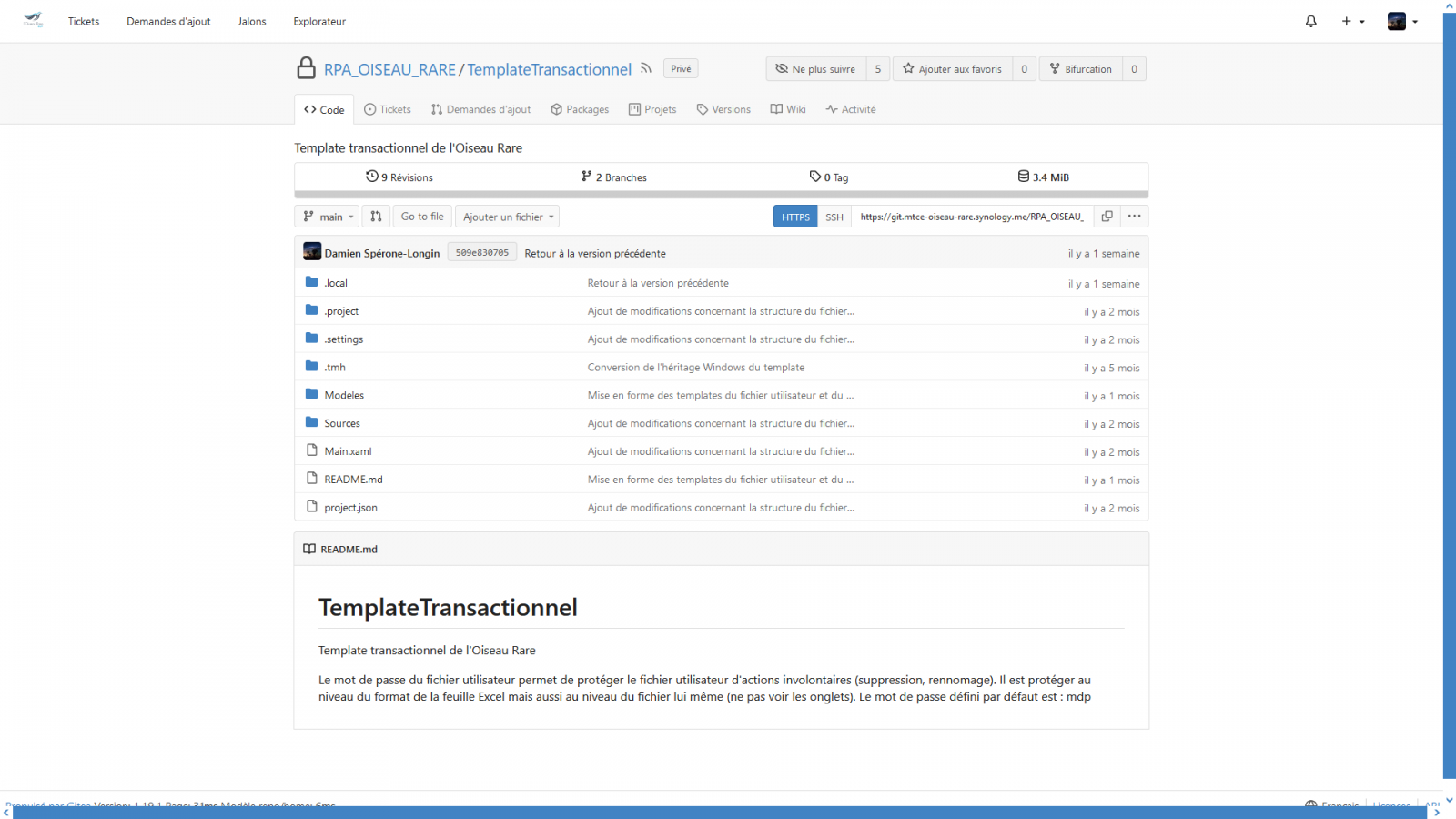Click Damien Spérone-Longin's commit avatar
Viewport: 1456px width, 819px height.
(312, 252)
